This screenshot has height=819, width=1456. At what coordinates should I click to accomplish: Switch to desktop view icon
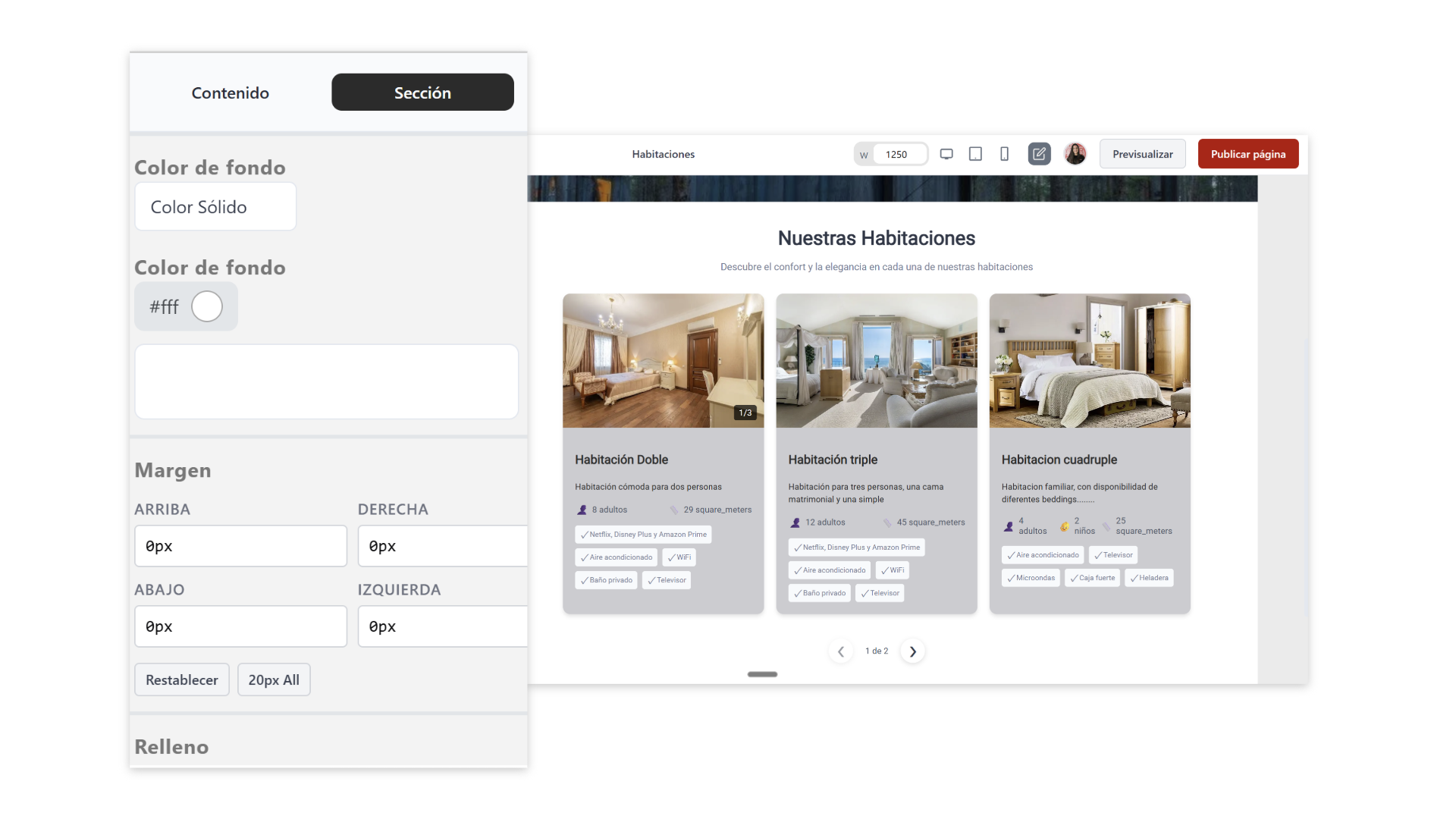[x=946, y=154]
